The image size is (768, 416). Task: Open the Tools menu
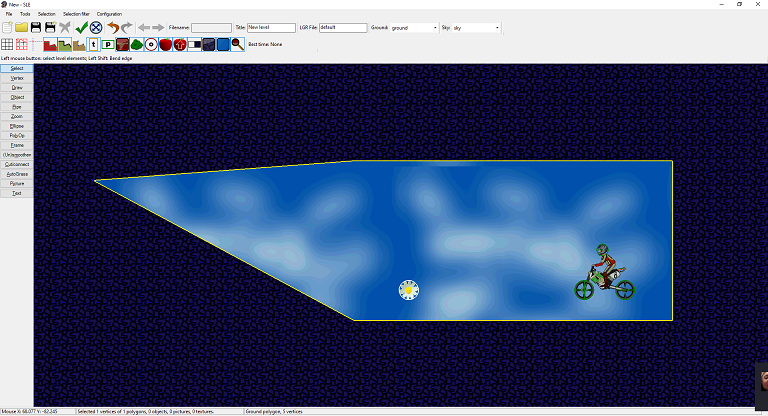(25, 14)
